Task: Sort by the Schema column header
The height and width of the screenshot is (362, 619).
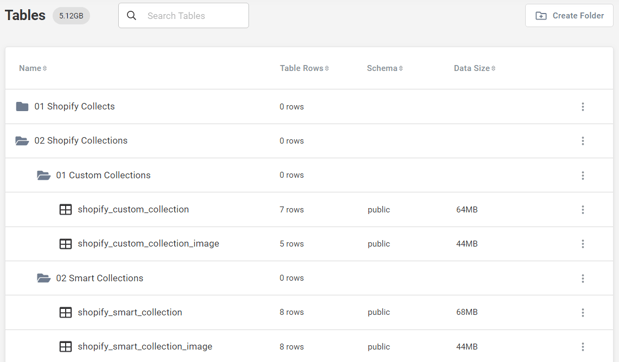Action: pos(385,68)
